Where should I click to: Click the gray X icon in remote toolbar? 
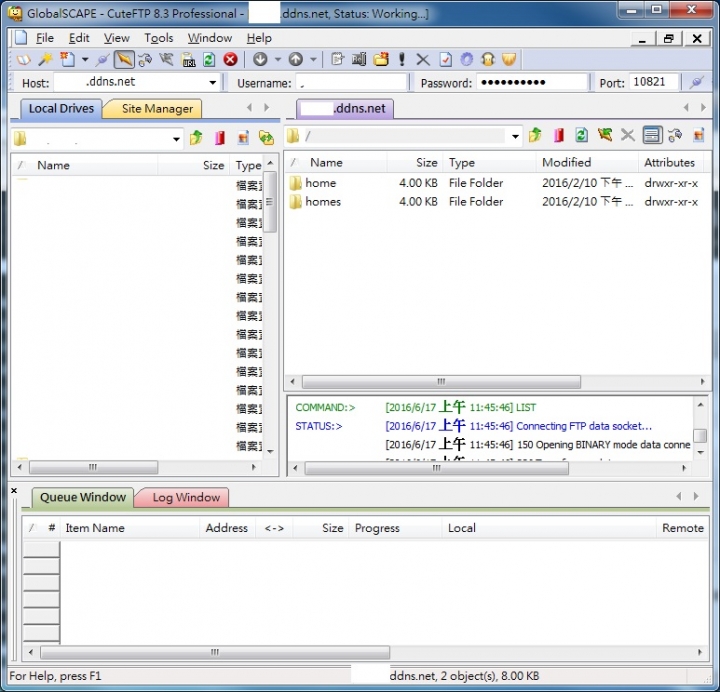tap(628, 135)
